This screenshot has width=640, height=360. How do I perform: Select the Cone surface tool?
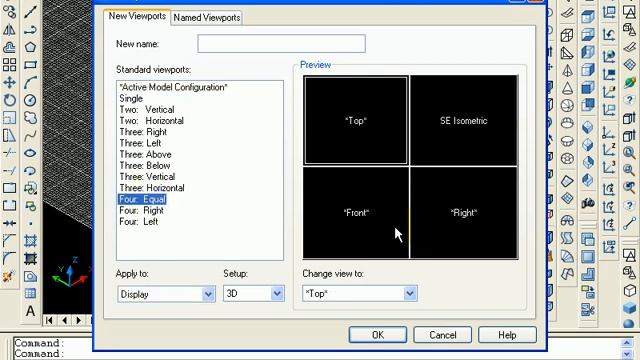pos(567,88)
